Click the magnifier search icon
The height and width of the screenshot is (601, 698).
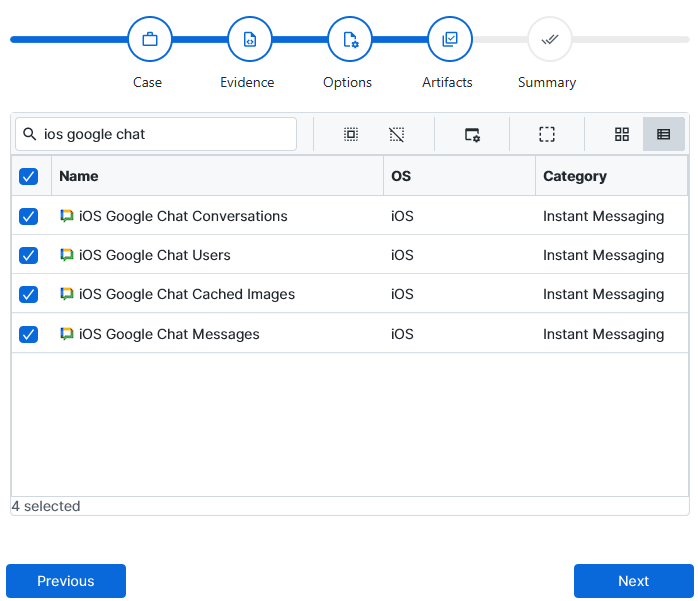29,134
